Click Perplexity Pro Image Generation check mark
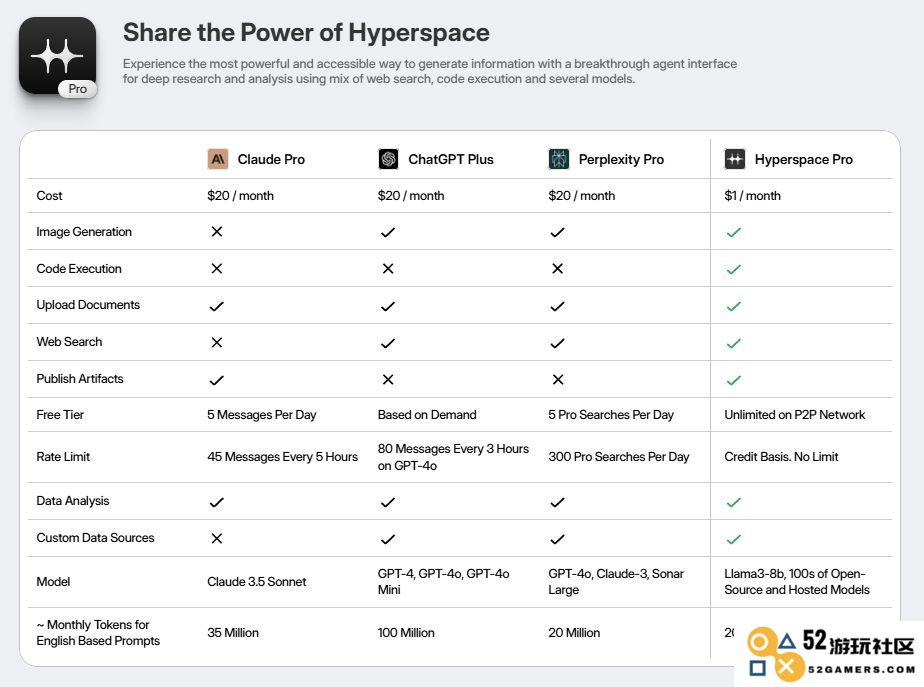 click(x=557, y=232)
